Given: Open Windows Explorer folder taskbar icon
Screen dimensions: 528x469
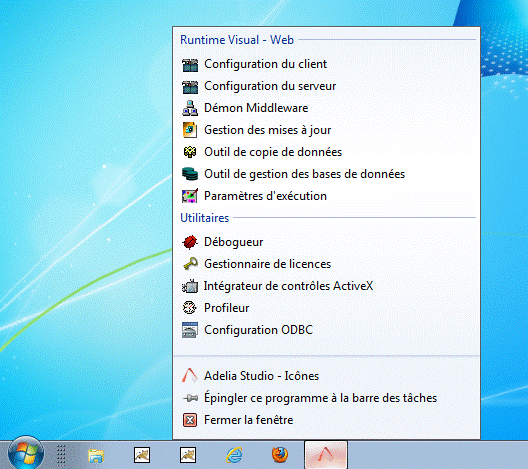Looking at the screenshot, I should (96, 456).
